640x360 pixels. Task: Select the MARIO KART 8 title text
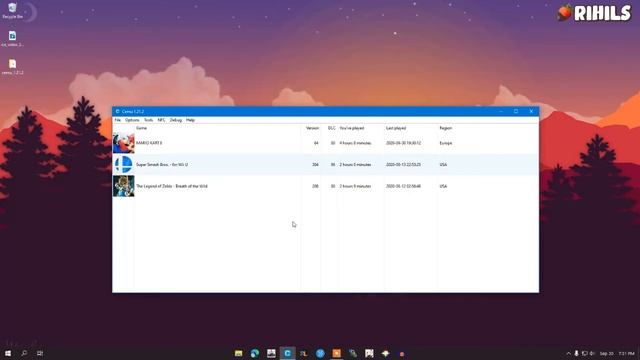(x=149, y=143)
